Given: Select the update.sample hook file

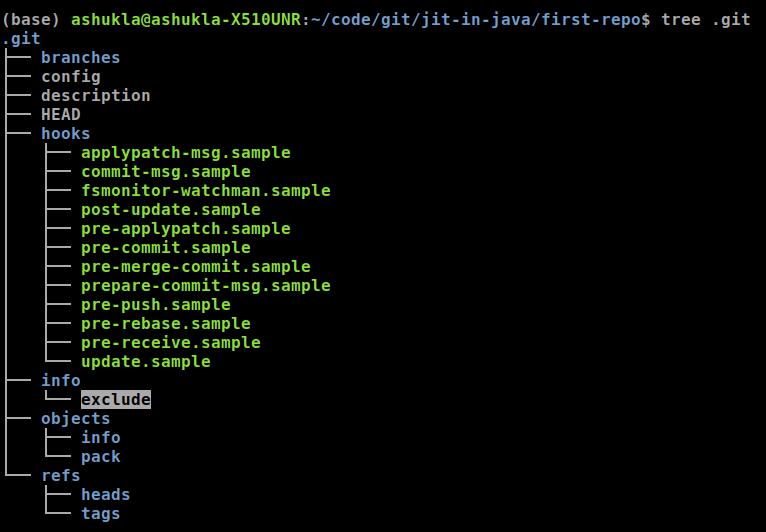Looking at the screenshot, I should coord(145,362).
